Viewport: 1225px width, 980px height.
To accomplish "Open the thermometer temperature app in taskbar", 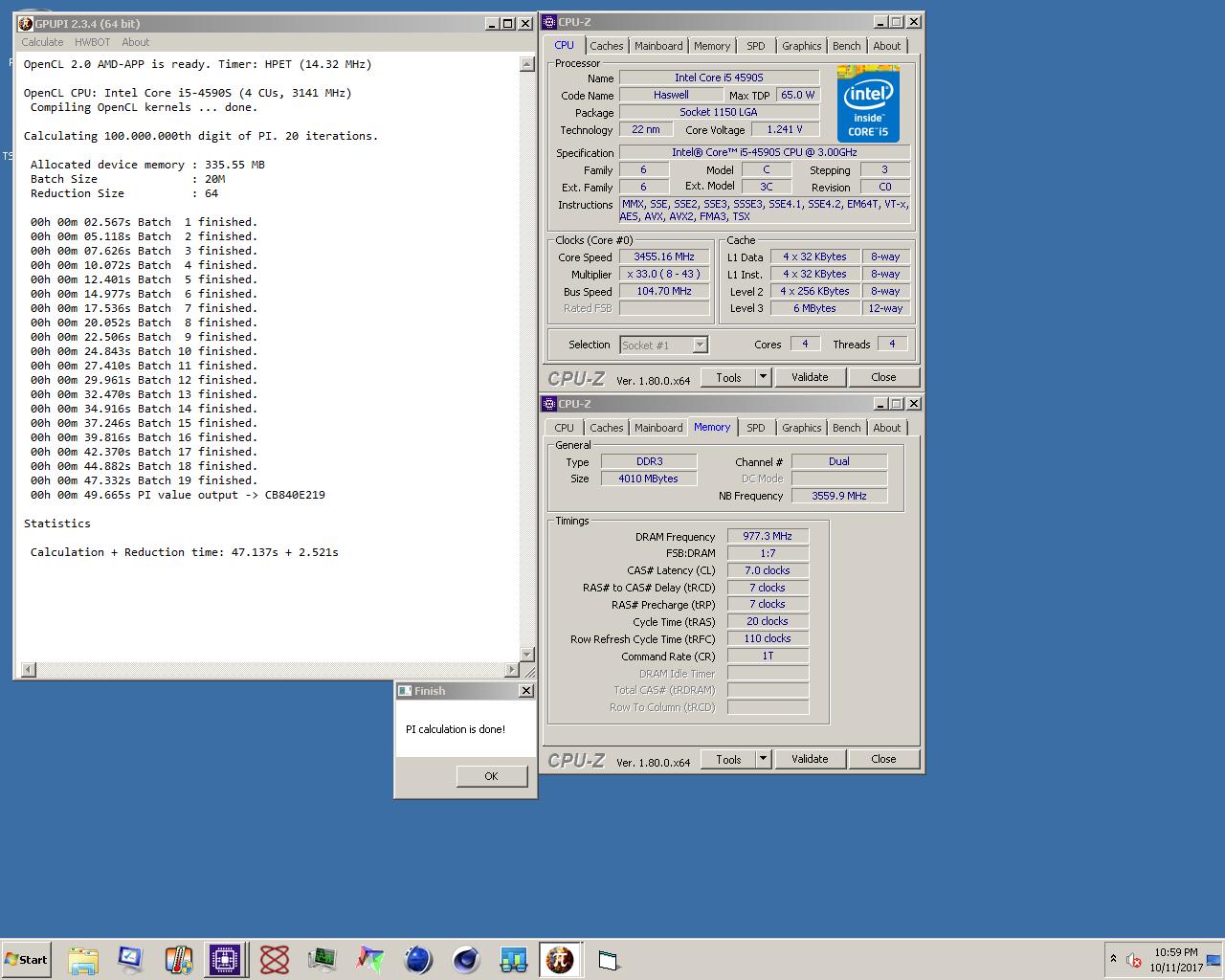I will [x=178, y=959].
